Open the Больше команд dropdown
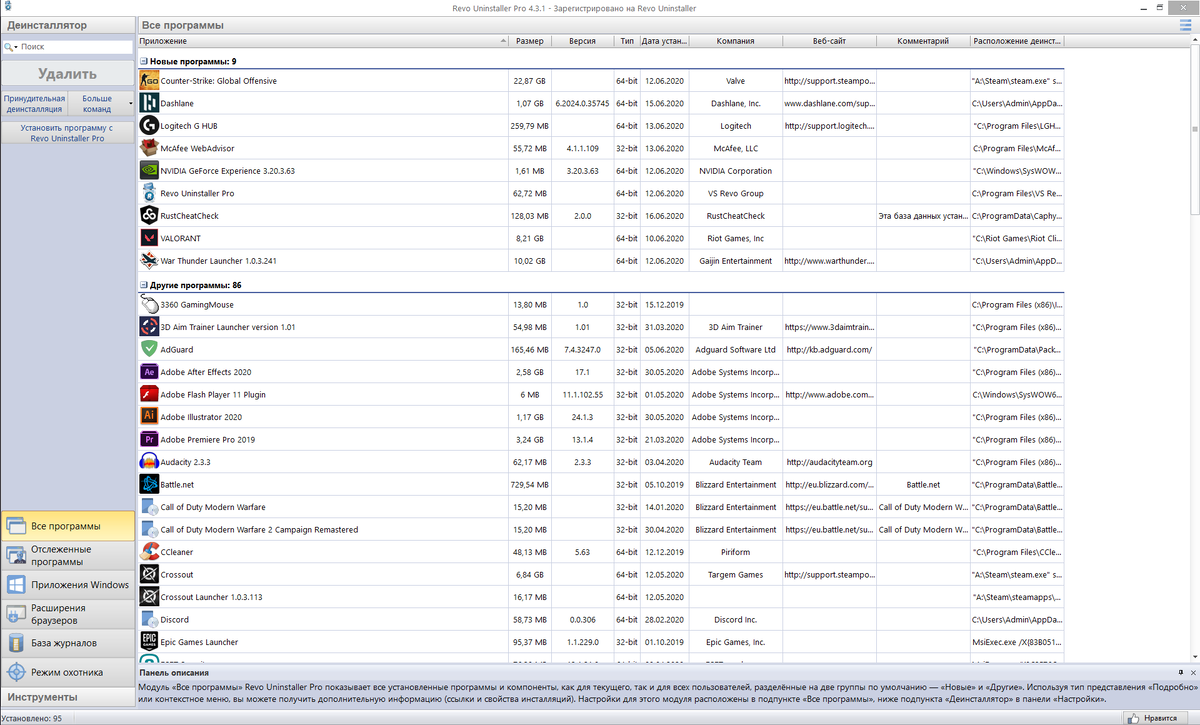Image resolution: width=1200 pixels, height=725 pixels. (101, 104)
